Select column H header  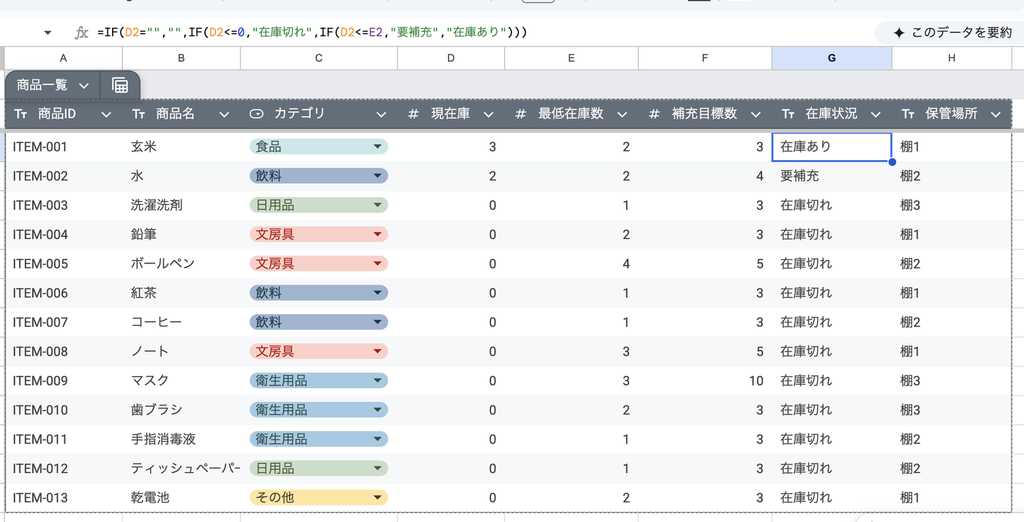[952, 58]
